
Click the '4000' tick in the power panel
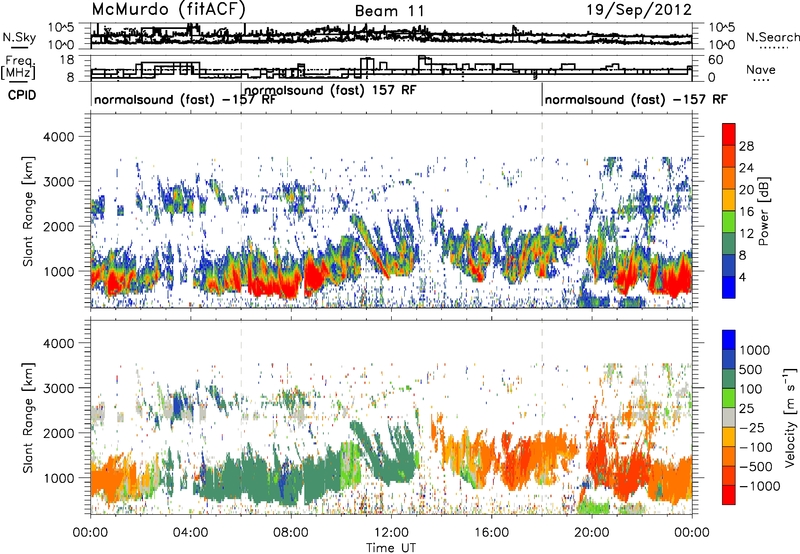pyautogui.click(x=58, y=137)
